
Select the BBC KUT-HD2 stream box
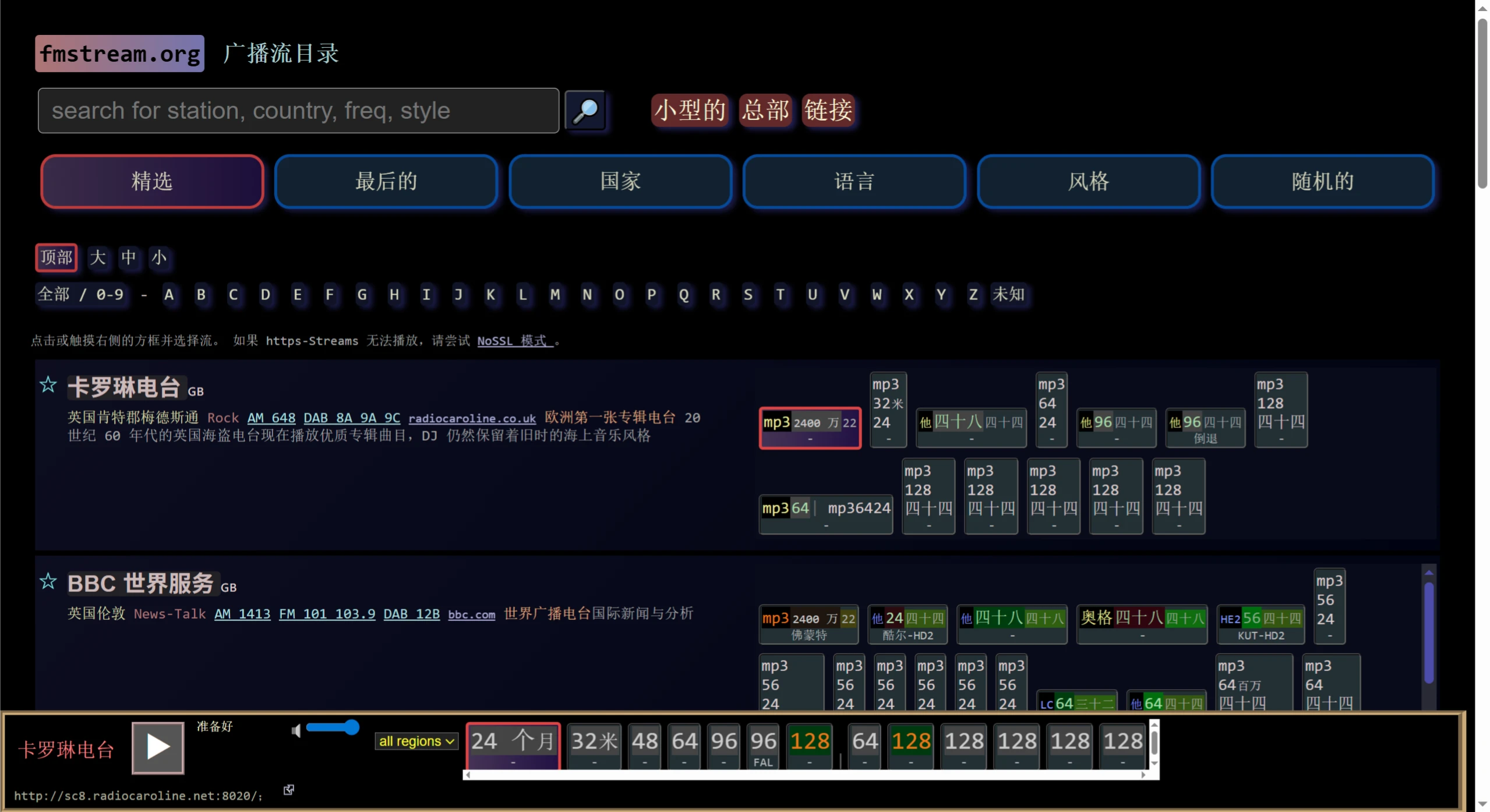pyautogui.click(x=1261, y=624)
